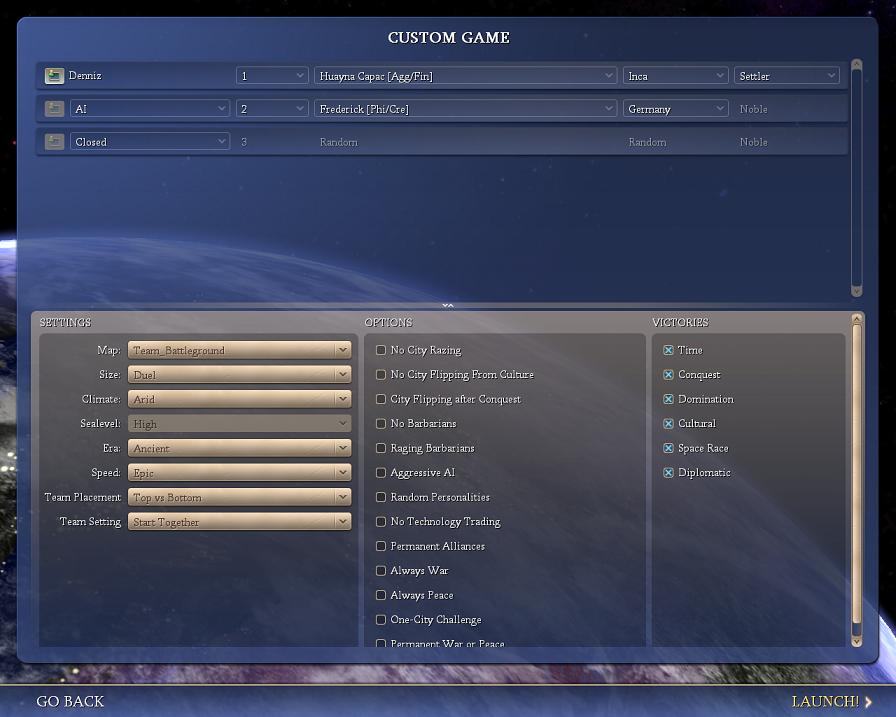Image resolution: width=896 pixels, height=717 pixels.
Task: Check No Technology Trading
Action: [x=381, y=522]
